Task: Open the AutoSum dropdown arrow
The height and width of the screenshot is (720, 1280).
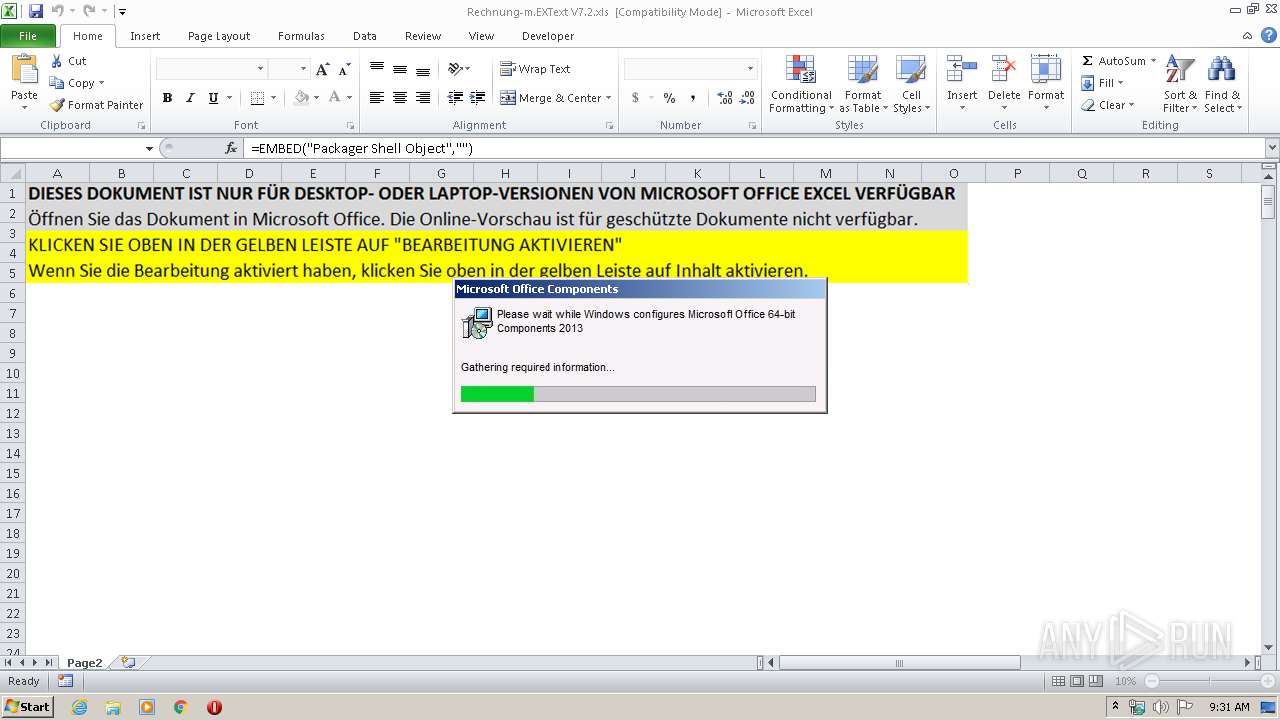Action: (x=1153, y=61)
